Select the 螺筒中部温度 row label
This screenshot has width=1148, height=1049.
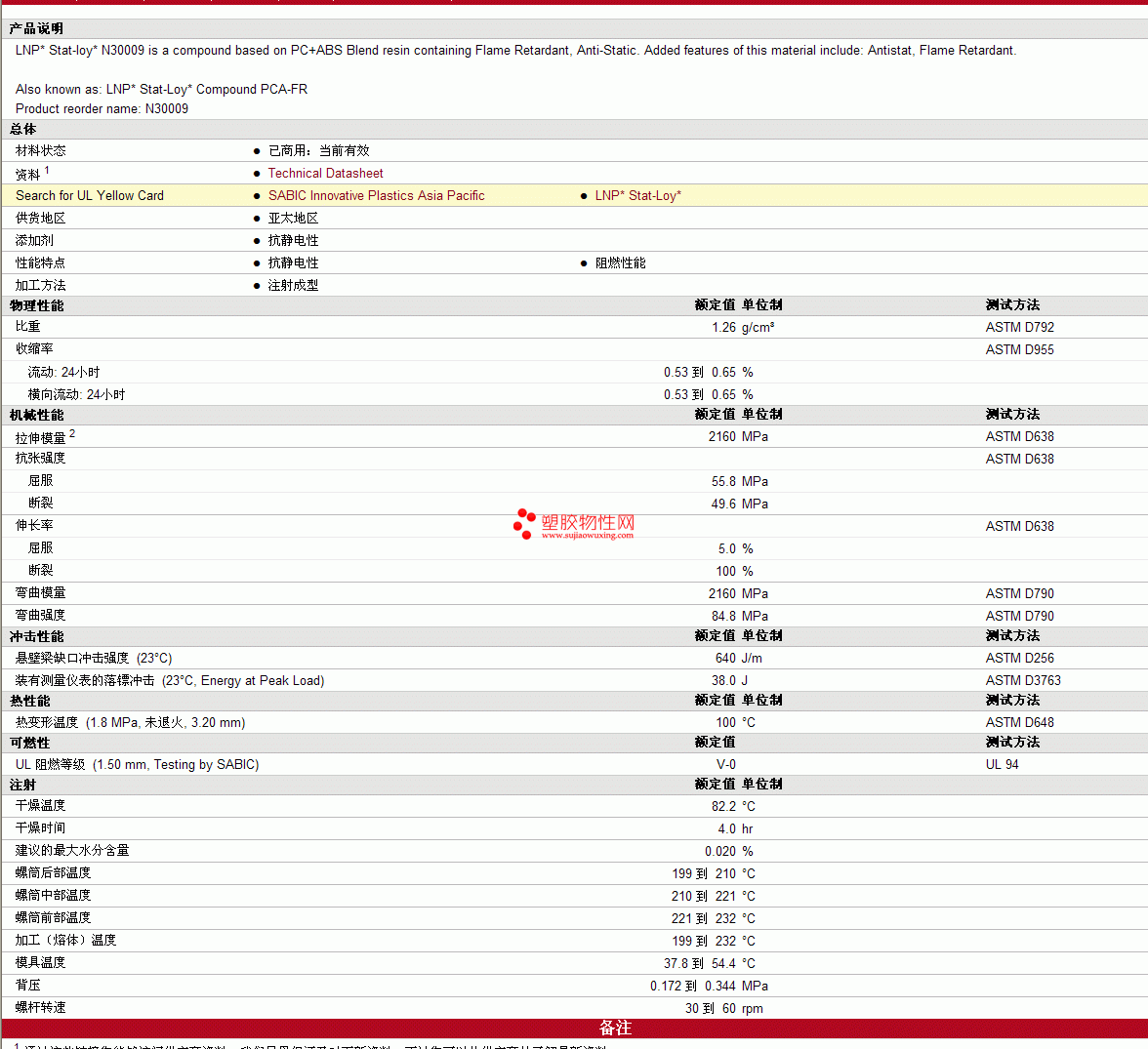coord(54,895)
